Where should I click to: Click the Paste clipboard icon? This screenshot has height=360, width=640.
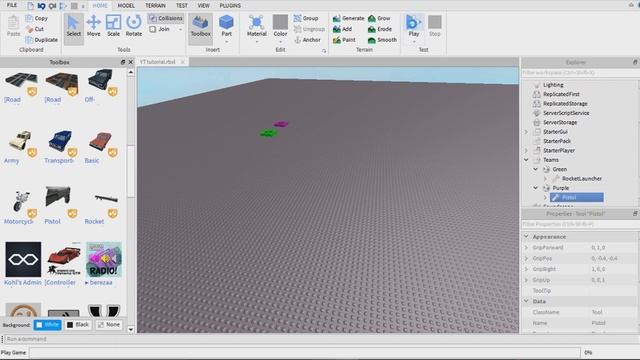(13, 26)
